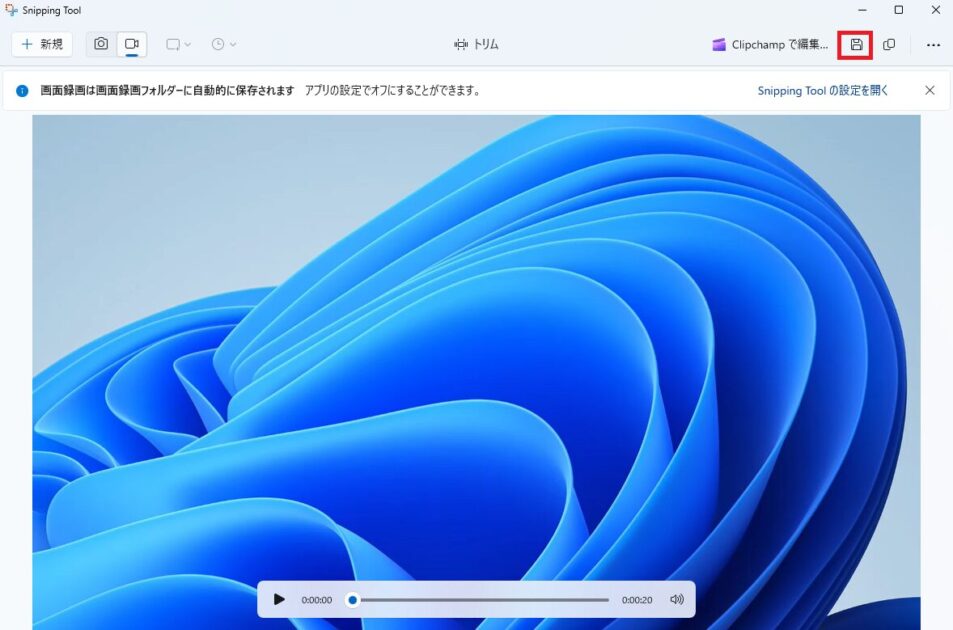Open Snipping Tool の設定を開く link

click(822, 91)
